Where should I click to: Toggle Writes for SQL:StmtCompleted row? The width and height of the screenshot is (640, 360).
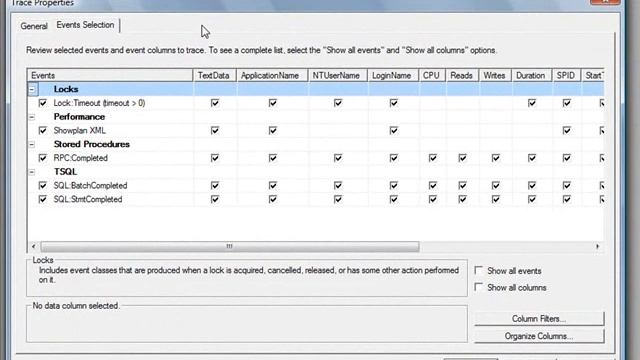496,199
